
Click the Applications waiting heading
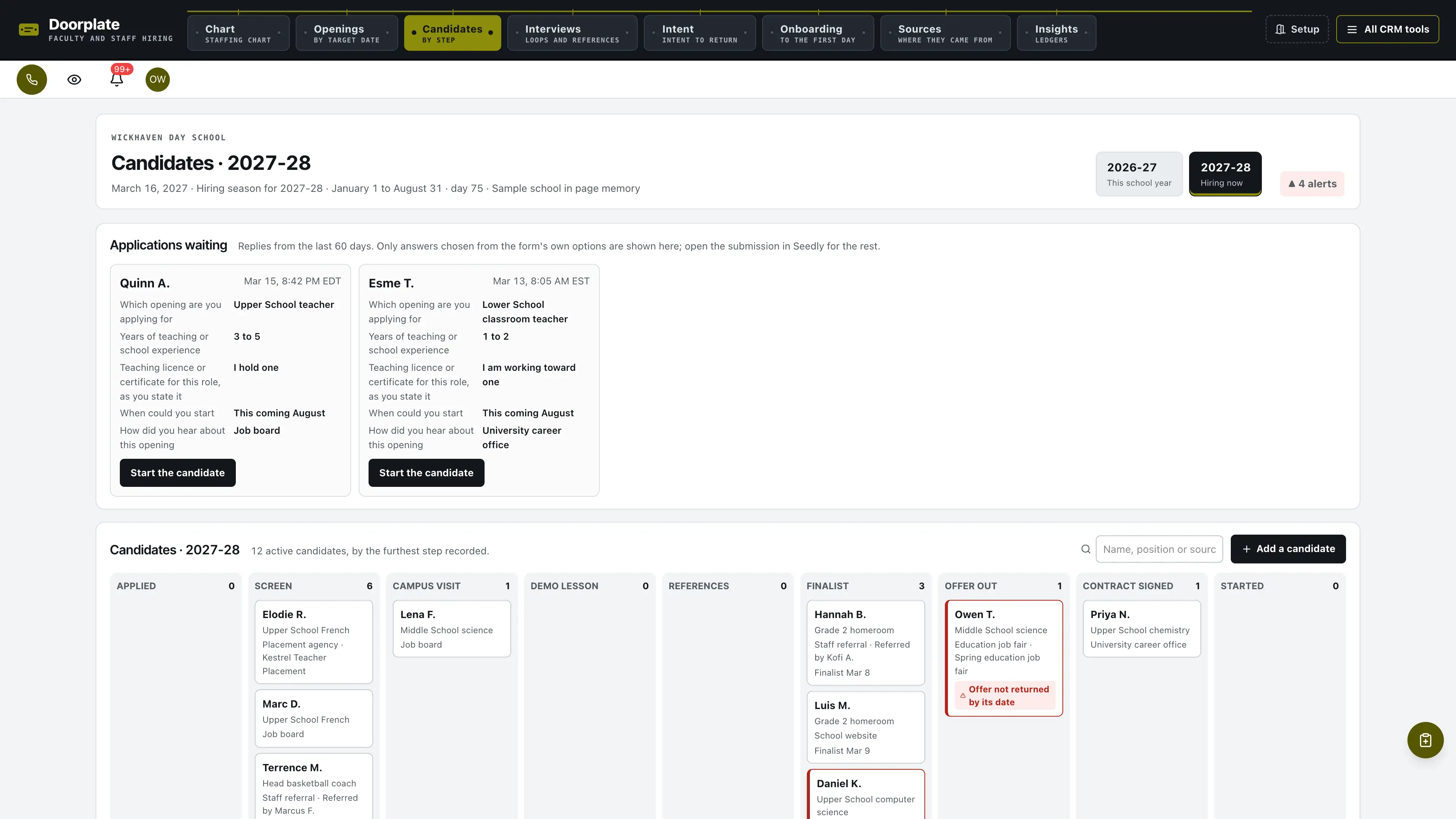tap(168, 245)
